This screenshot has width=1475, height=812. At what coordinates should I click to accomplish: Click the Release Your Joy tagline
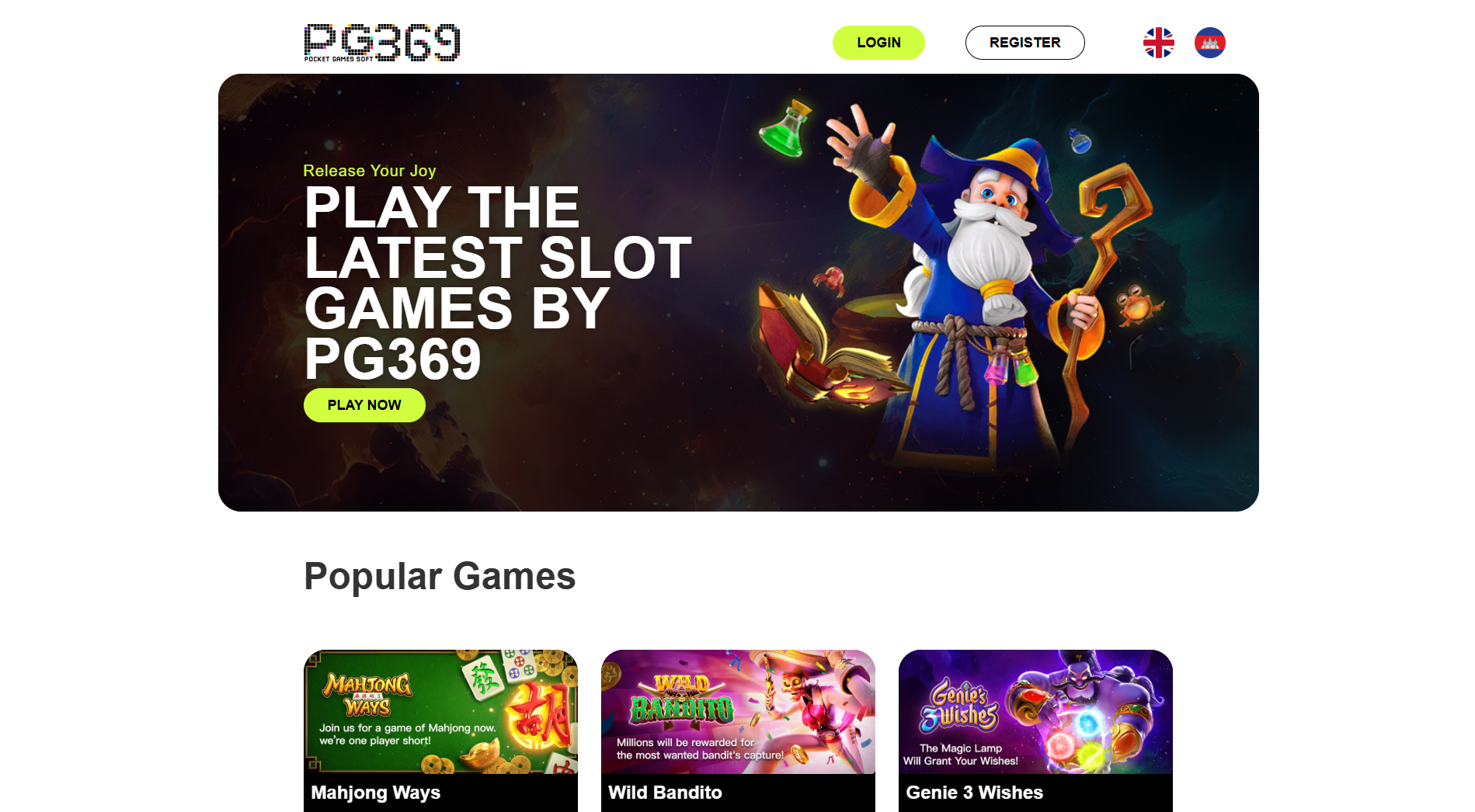click(x=370, y=171)
